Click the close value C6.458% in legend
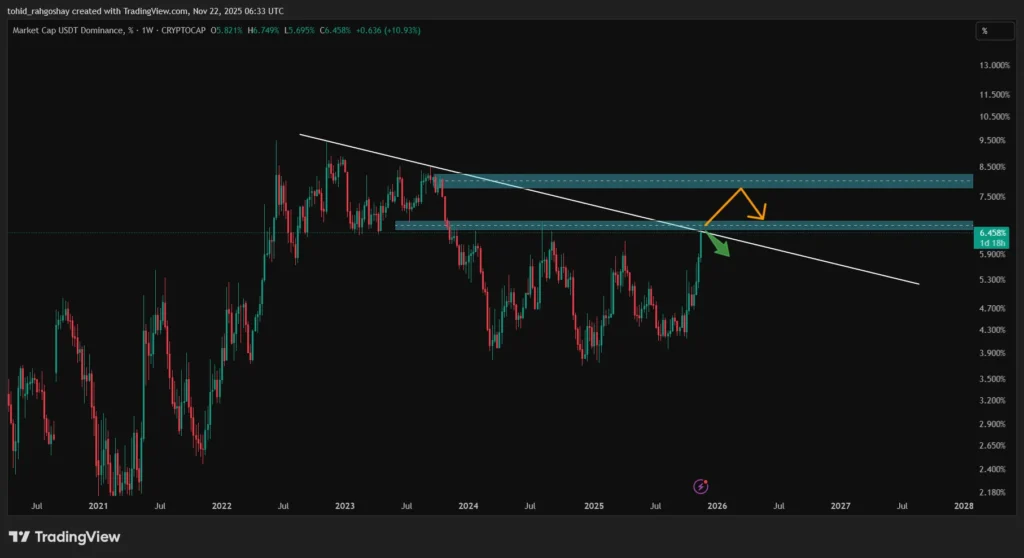The image size is (1024, 558). (x=369, y=31)
